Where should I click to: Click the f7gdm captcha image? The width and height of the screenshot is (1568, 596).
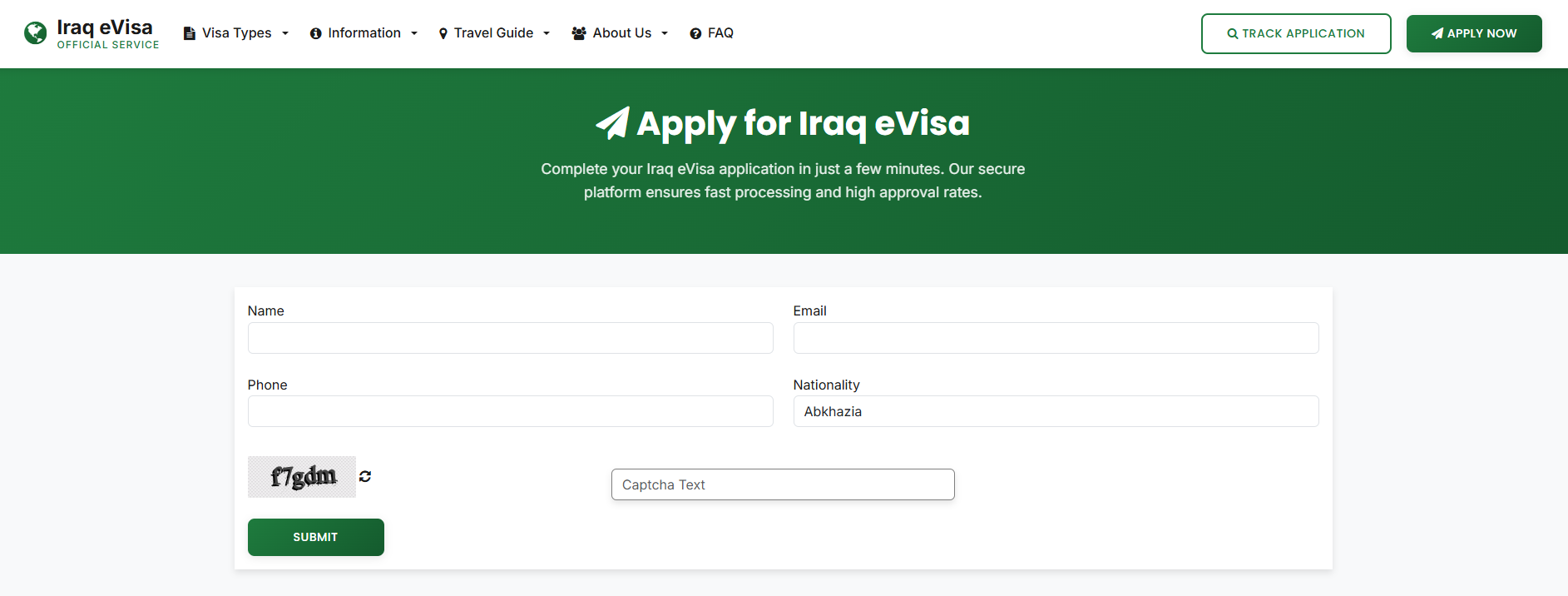(302, 477)
